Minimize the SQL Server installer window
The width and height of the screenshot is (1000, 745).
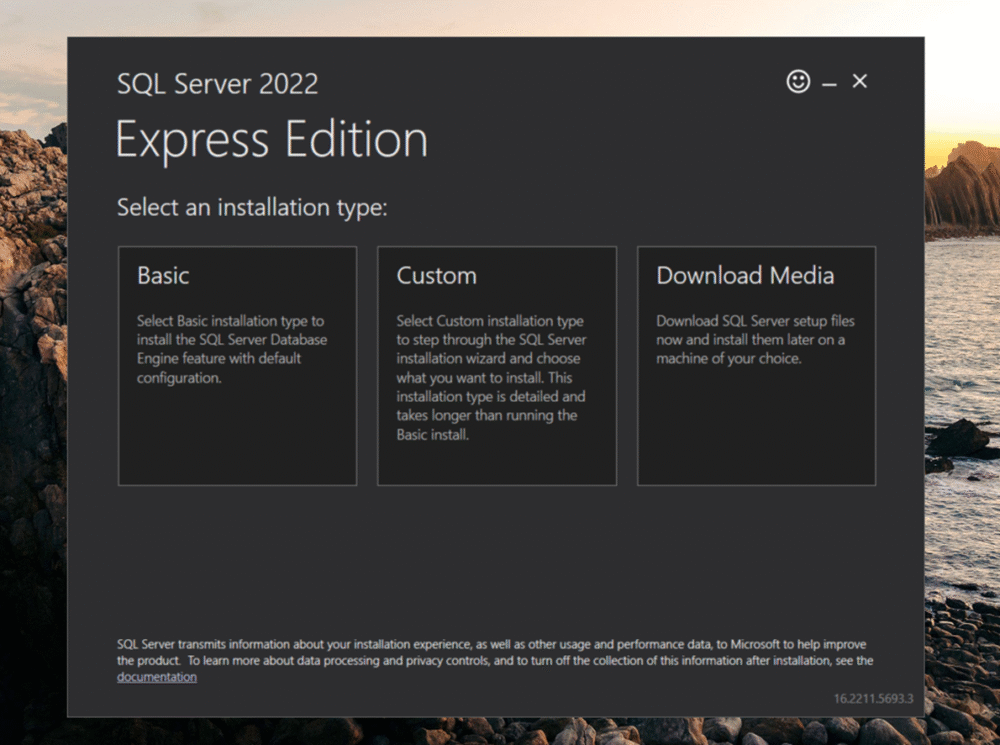(828, 82)
